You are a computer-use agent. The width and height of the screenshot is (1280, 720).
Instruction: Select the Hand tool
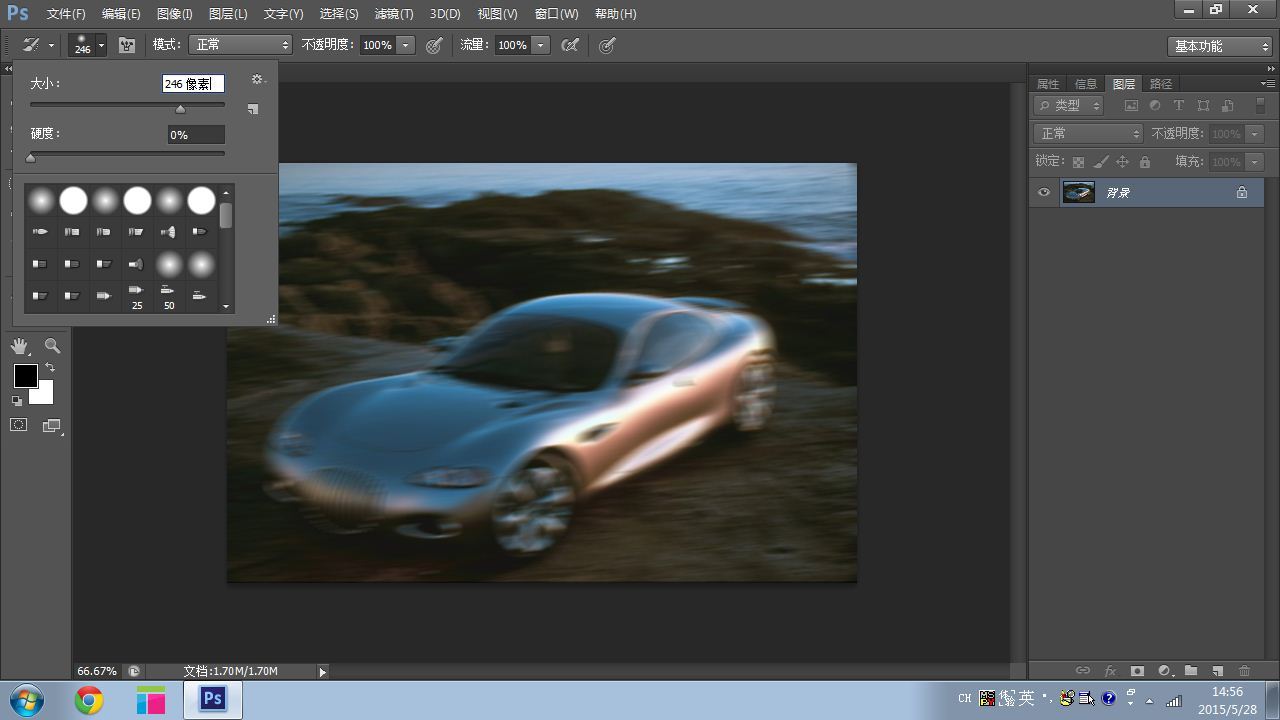(x=20, y=346)
